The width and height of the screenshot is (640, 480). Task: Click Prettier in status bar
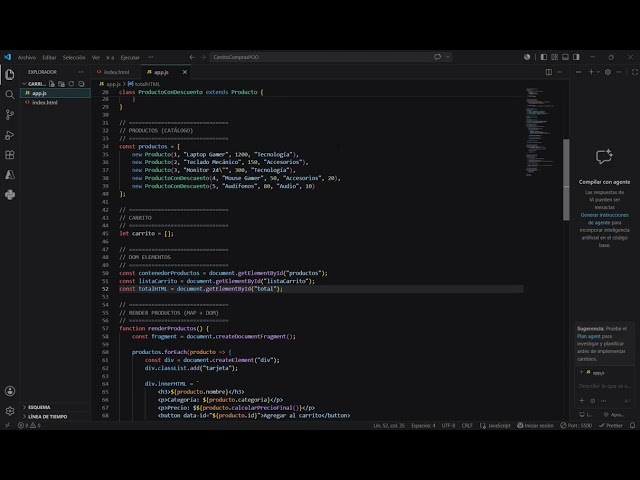click(x=611, y=425)
